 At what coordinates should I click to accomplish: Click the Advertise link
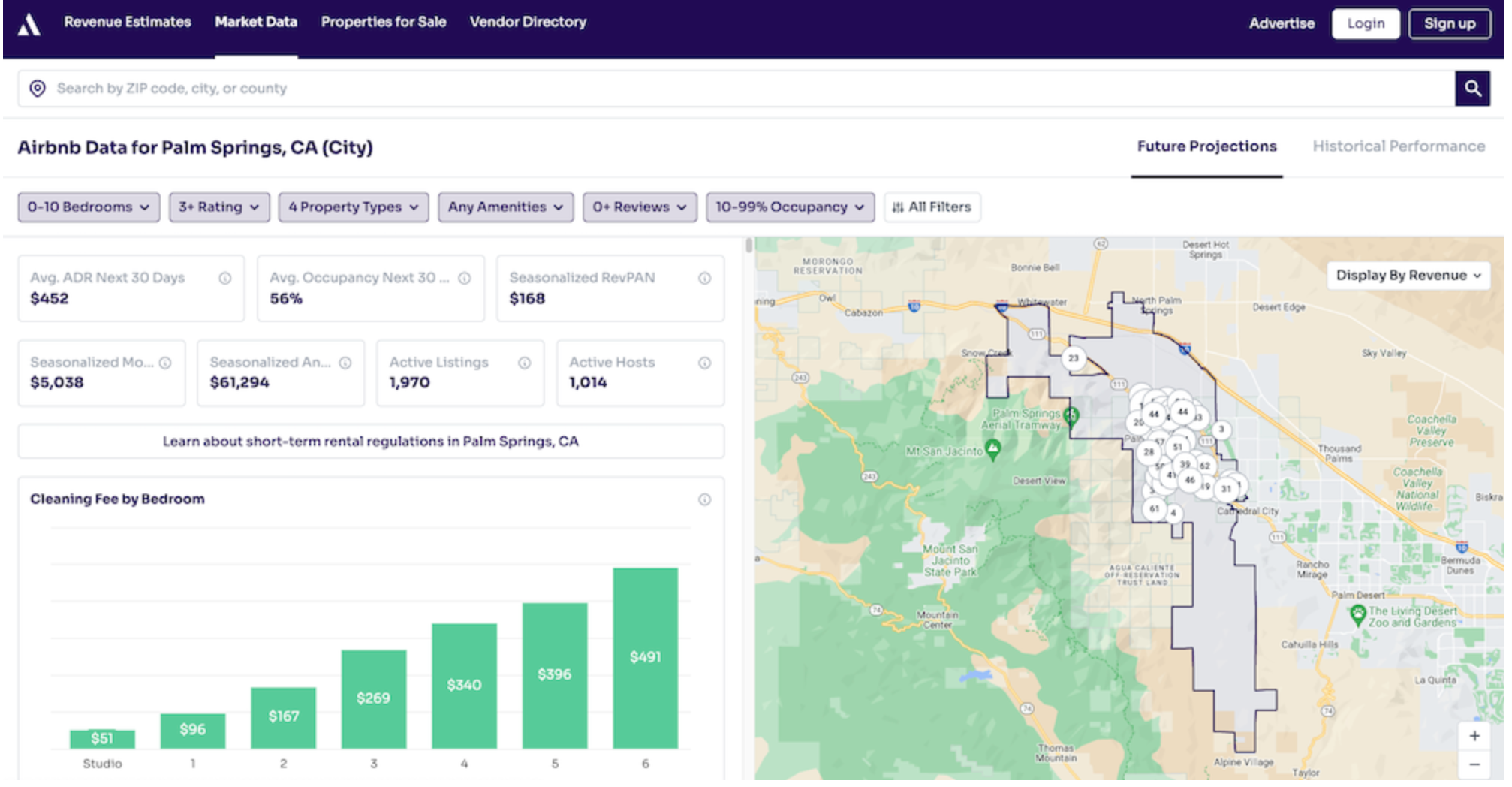(x=1282, y=23)
